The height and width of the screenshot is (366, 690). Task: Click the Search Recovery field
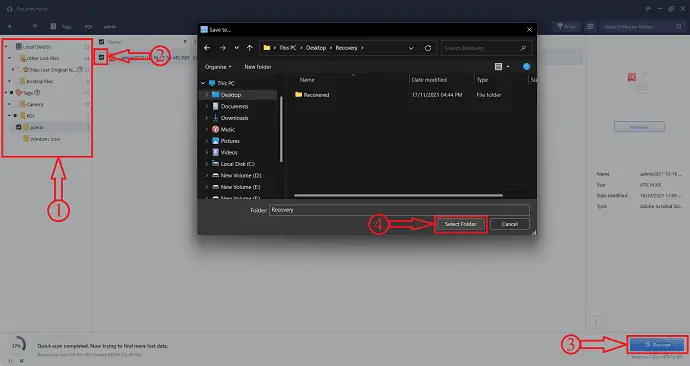pyautogui.click(x=486, y=48)
